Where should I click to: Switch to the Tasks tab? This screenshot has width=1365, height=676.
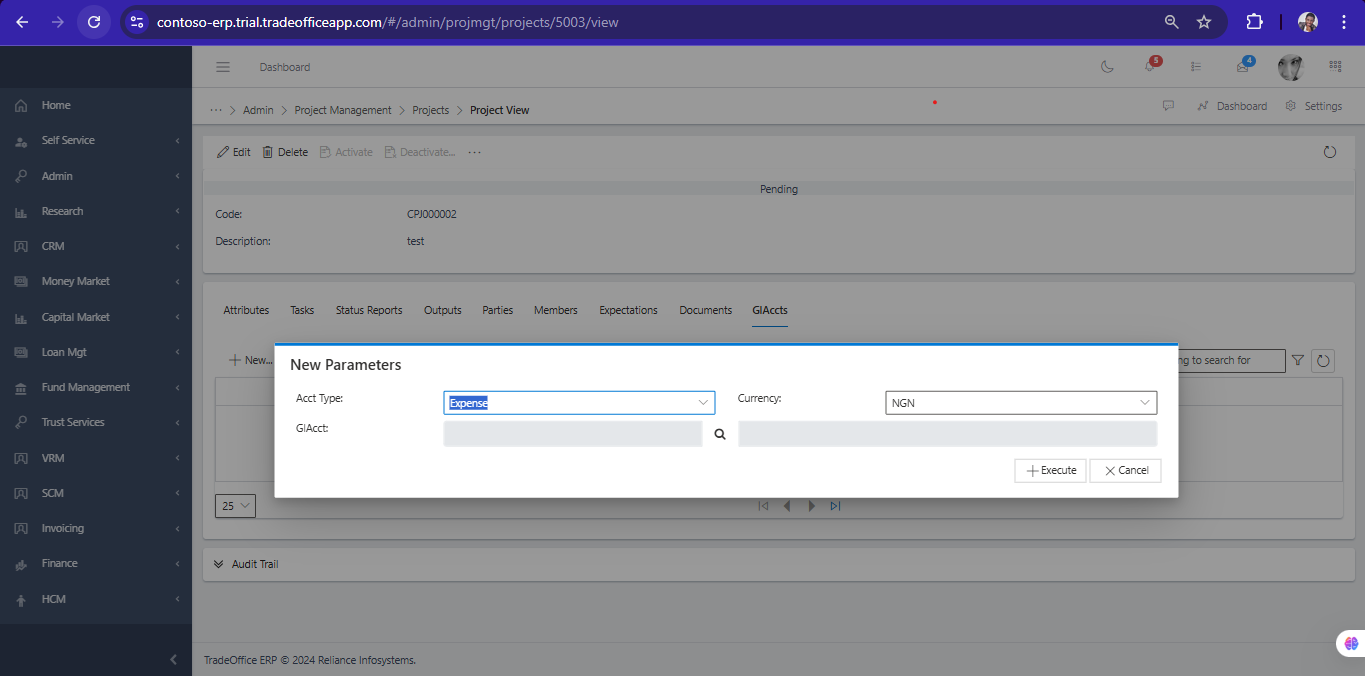pyautogui.click(x=302, y=310)
